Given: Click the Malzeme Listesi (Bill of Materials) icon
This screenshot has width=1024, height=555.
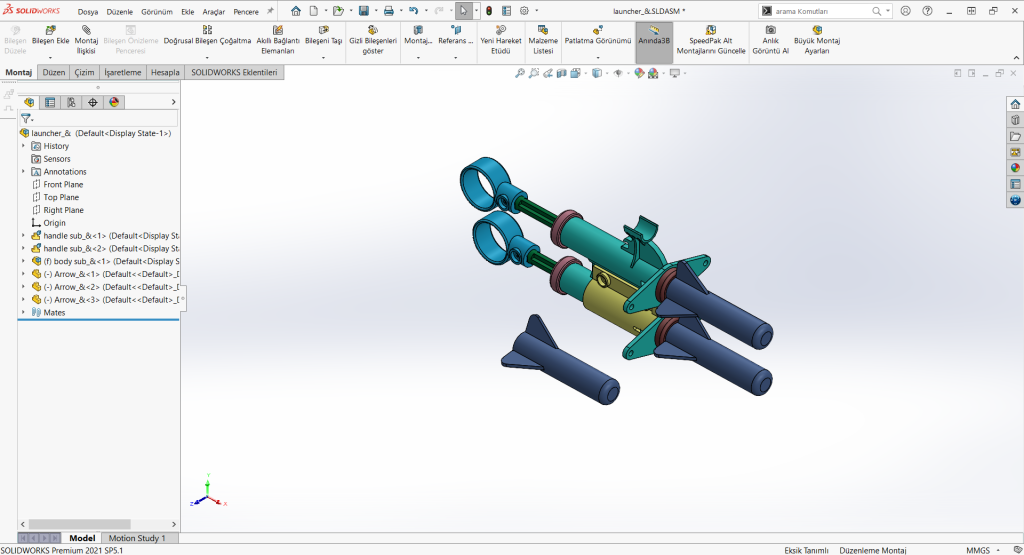Looking at the screenshot, I should pyautogui.click(x=543, y=30).
